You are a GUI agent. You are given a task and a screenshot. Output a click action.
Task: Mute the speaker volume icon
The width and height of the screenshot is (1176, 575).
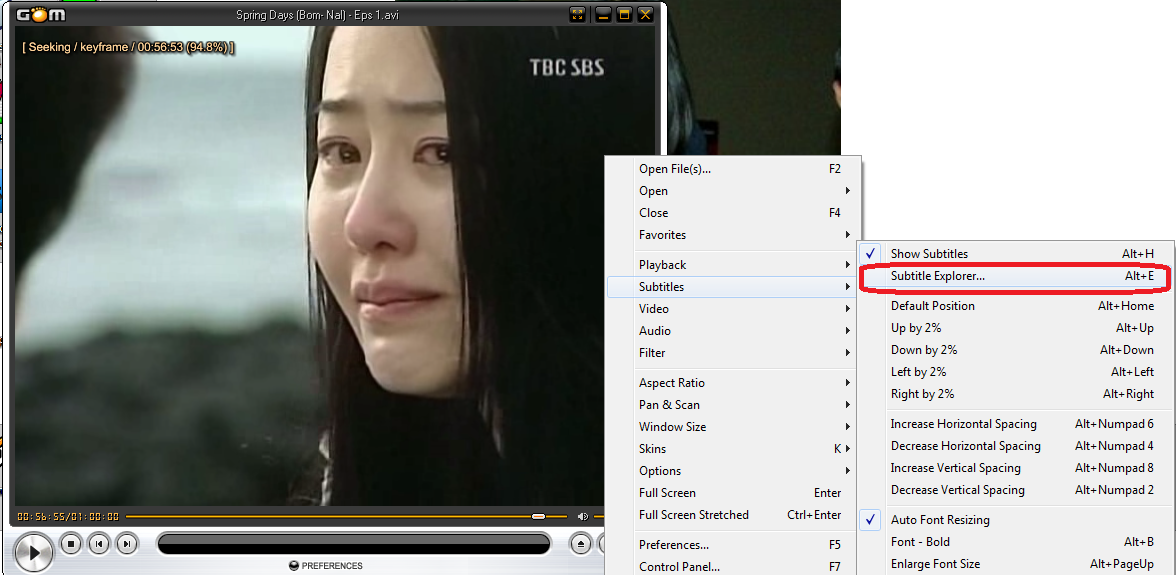tap(583, 517)
